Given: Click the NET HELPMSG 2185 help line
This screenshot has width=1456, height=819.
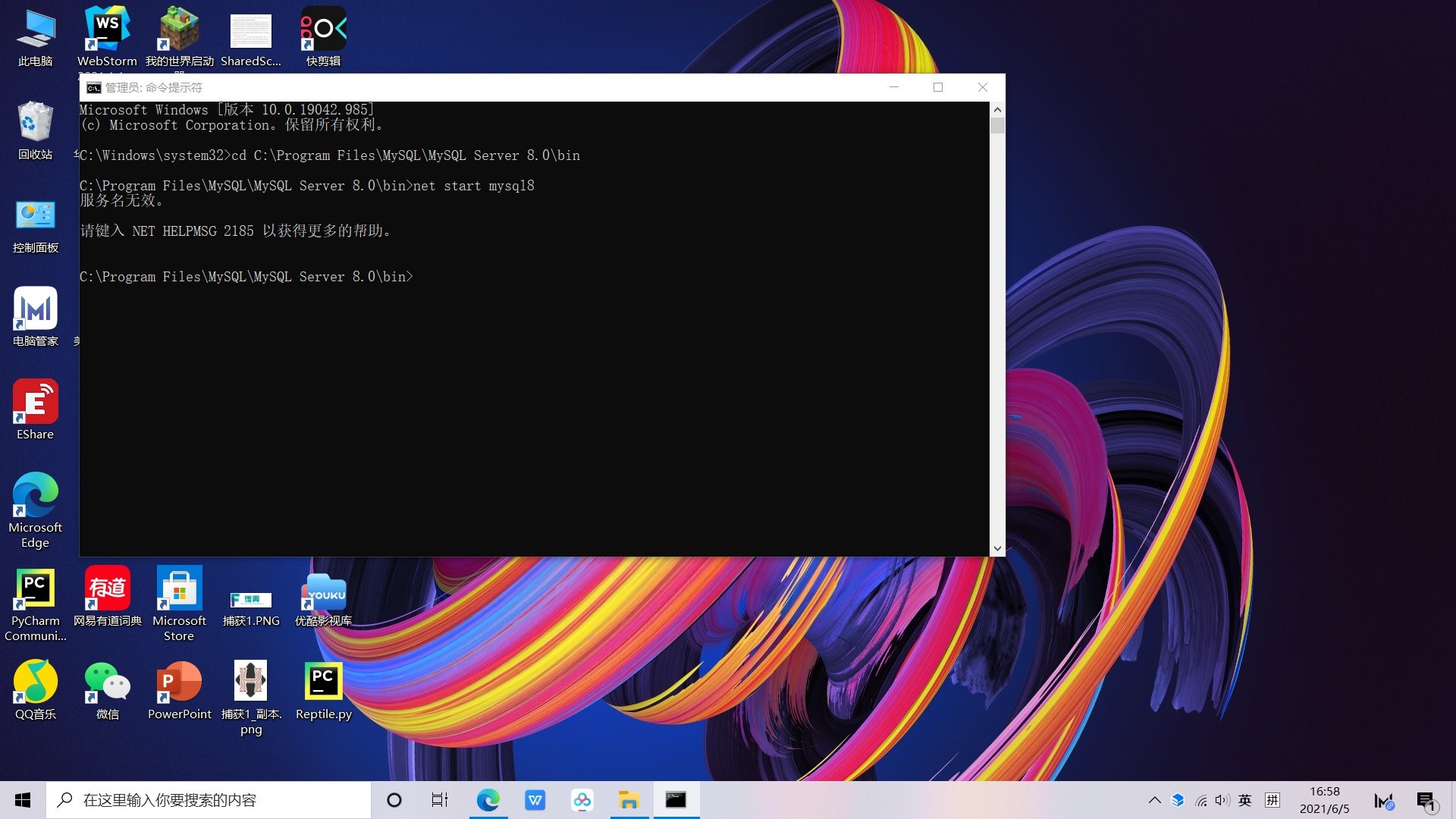Looking at the screenshot, I should coord(235,231).
